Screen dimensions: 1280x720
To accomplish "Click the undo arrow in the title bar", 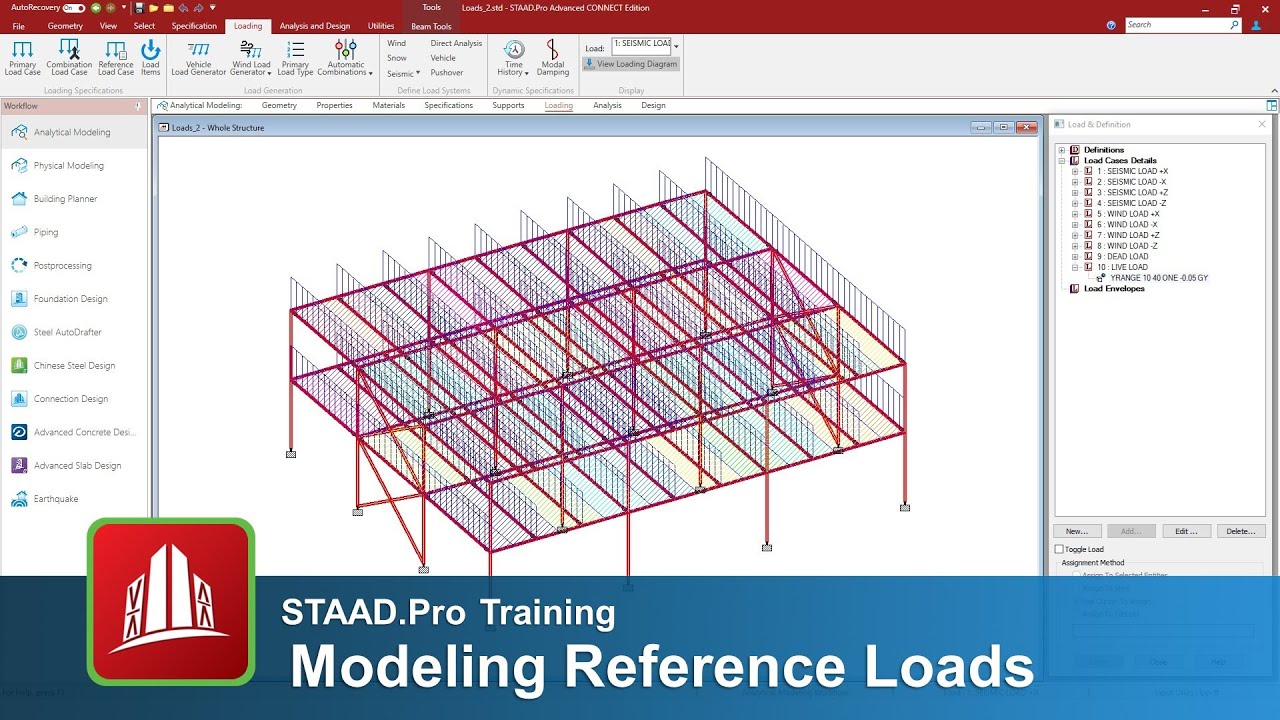I will point(183,8).
